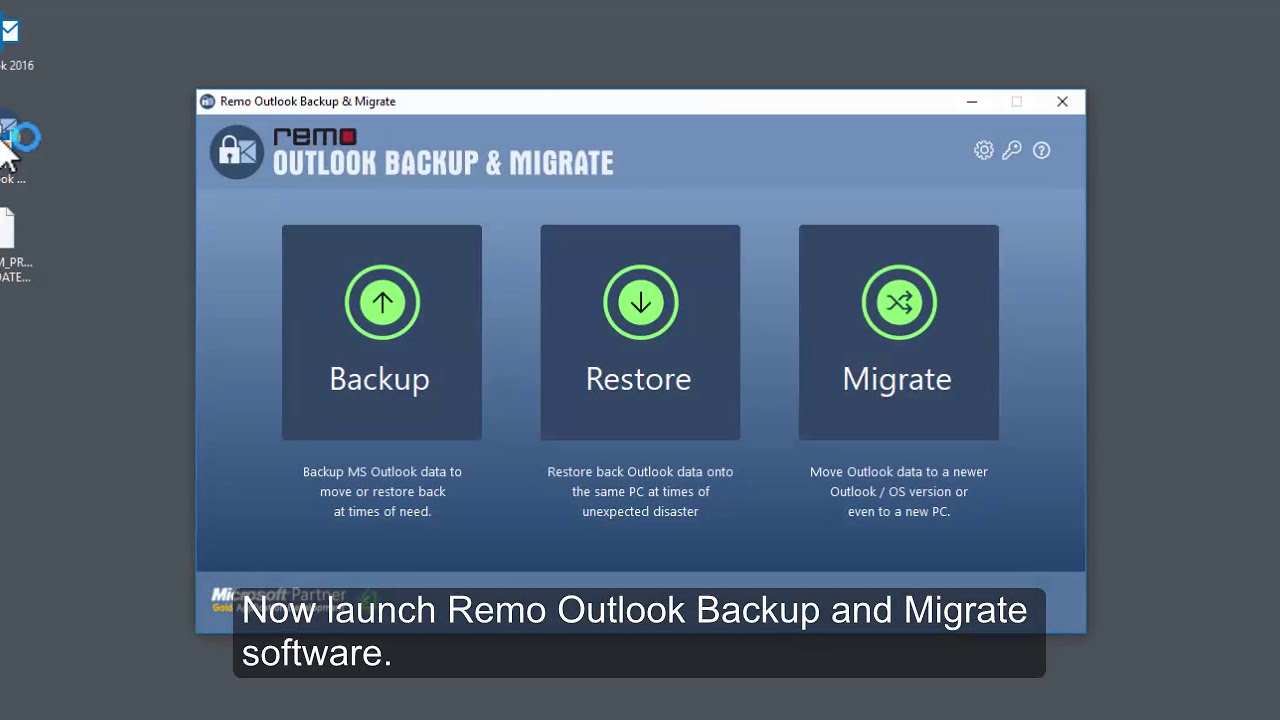
Task: Click the green Backup up-arrow icon
Action: coord(382,302)
